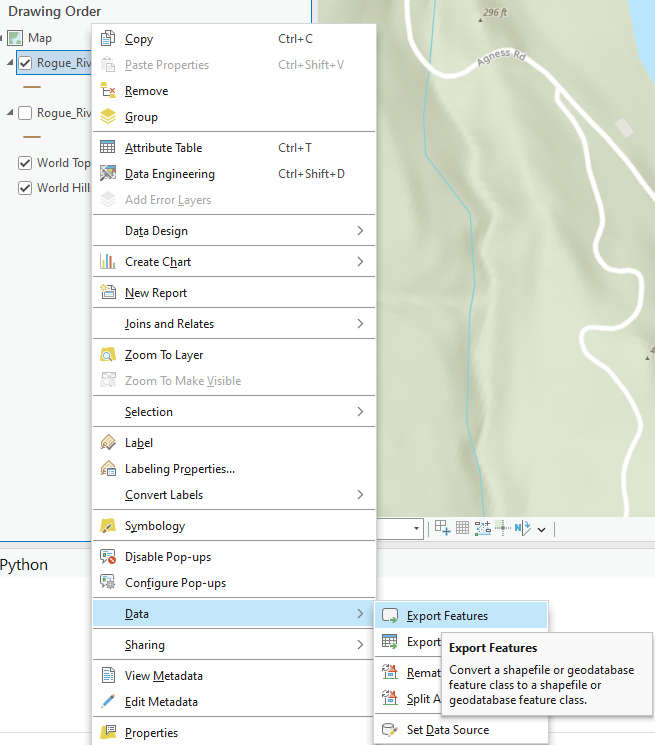655x745 pixels.
Task: Click the Set Data Source icon
Action: [390, 730]
